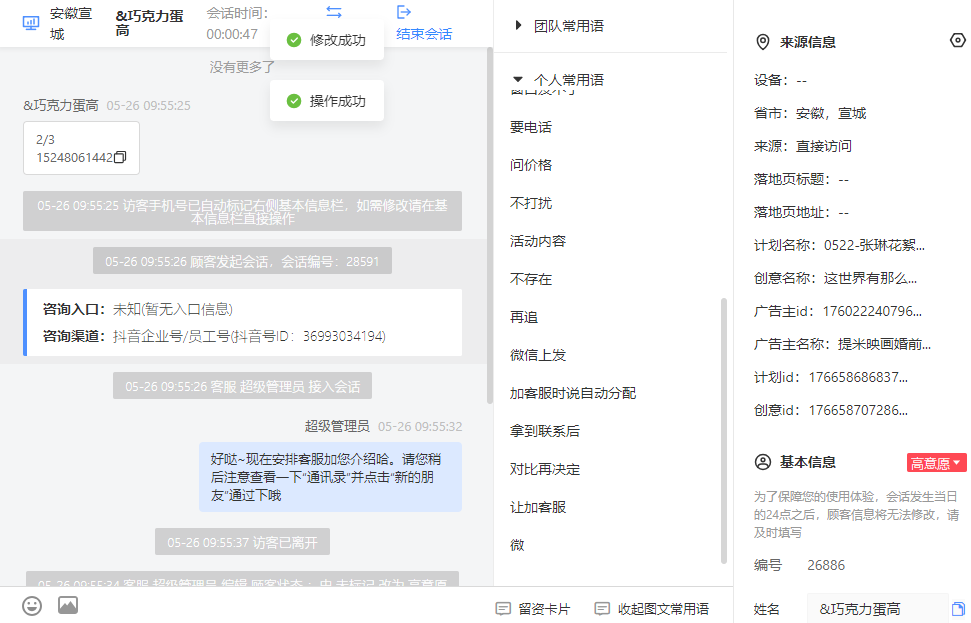Click 收起图文常用语 to collapse phrases
Screen dimensions: 971x623
tap(651, 609)
